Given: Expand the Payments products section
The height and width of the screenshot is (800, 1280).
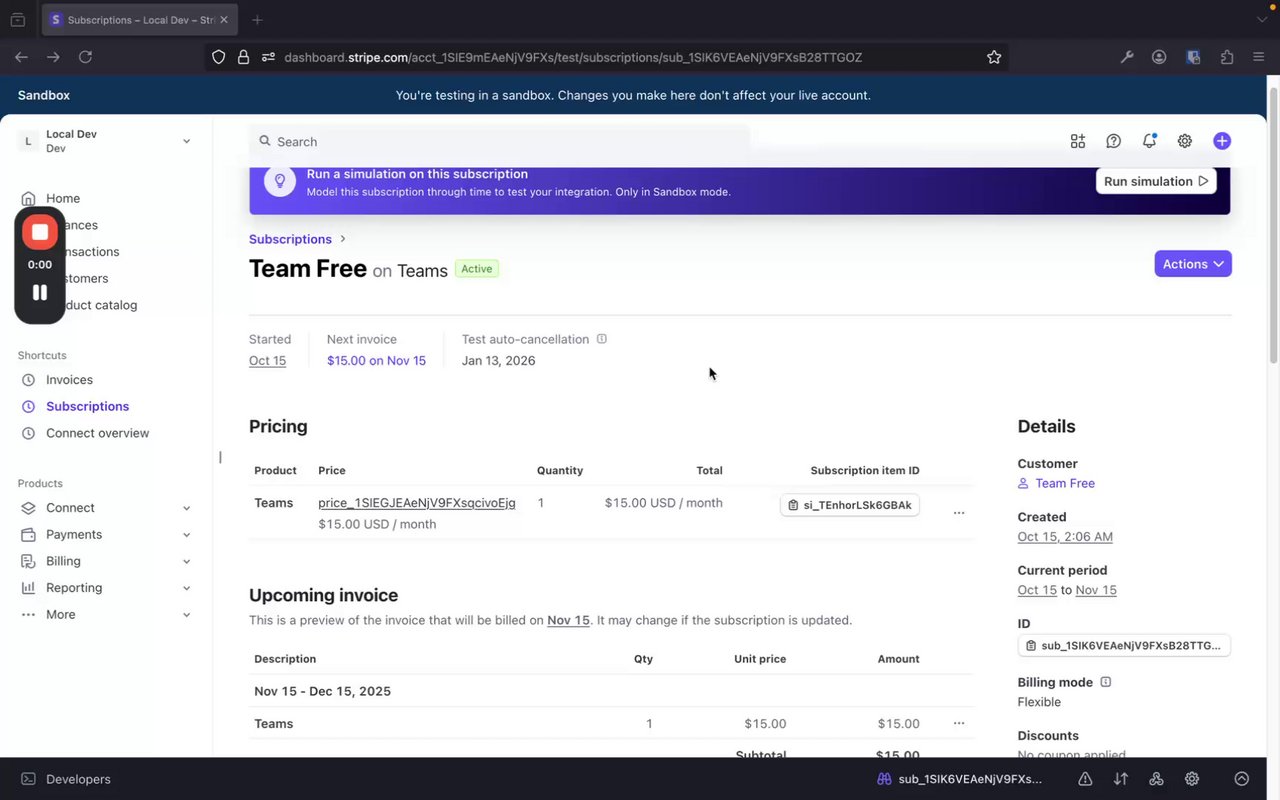Looking at the screenshot, I should click(x=187, y=535).
